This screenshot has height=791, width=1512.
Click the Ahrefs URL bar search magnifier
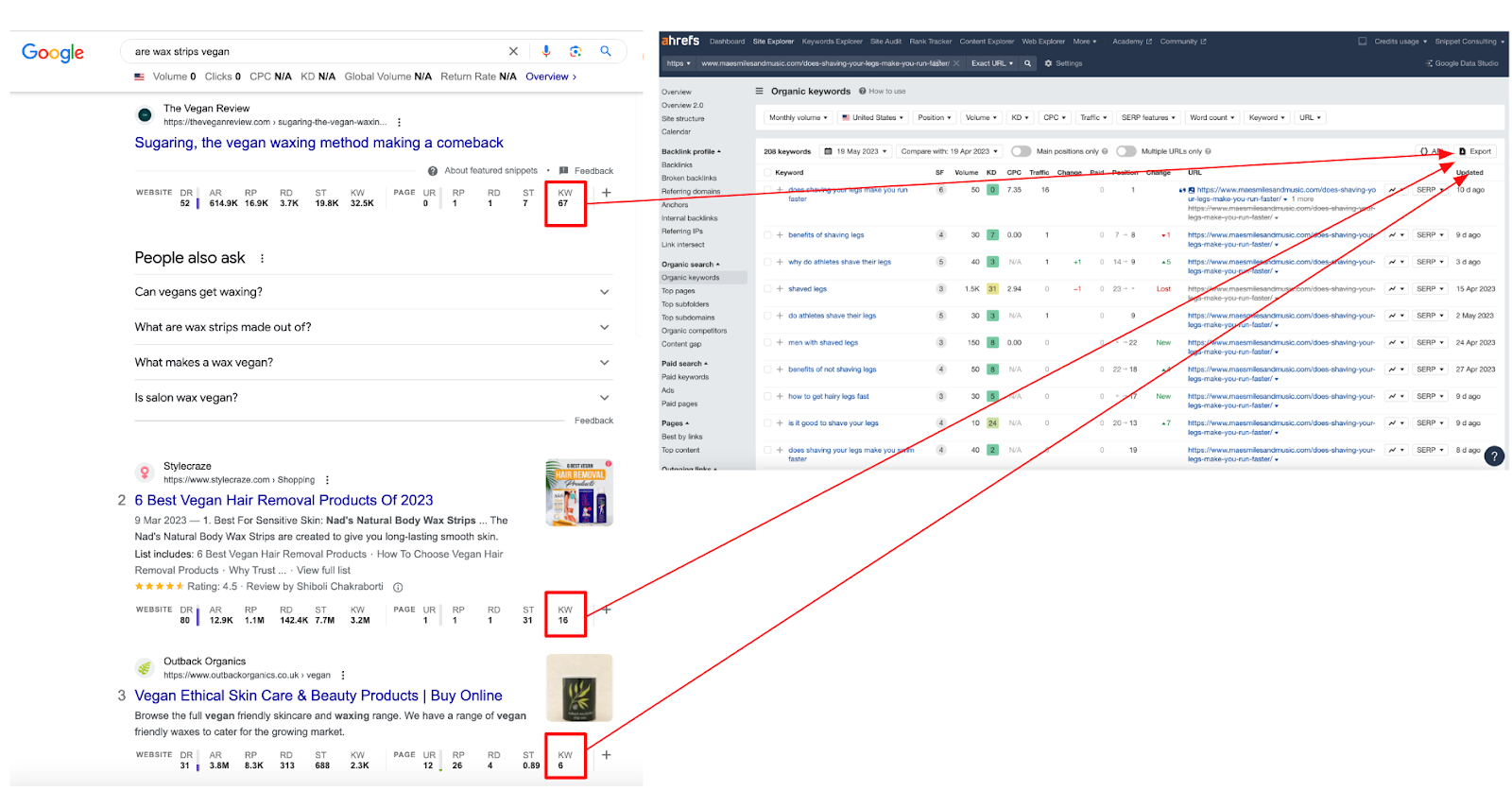coord(1027,63)
